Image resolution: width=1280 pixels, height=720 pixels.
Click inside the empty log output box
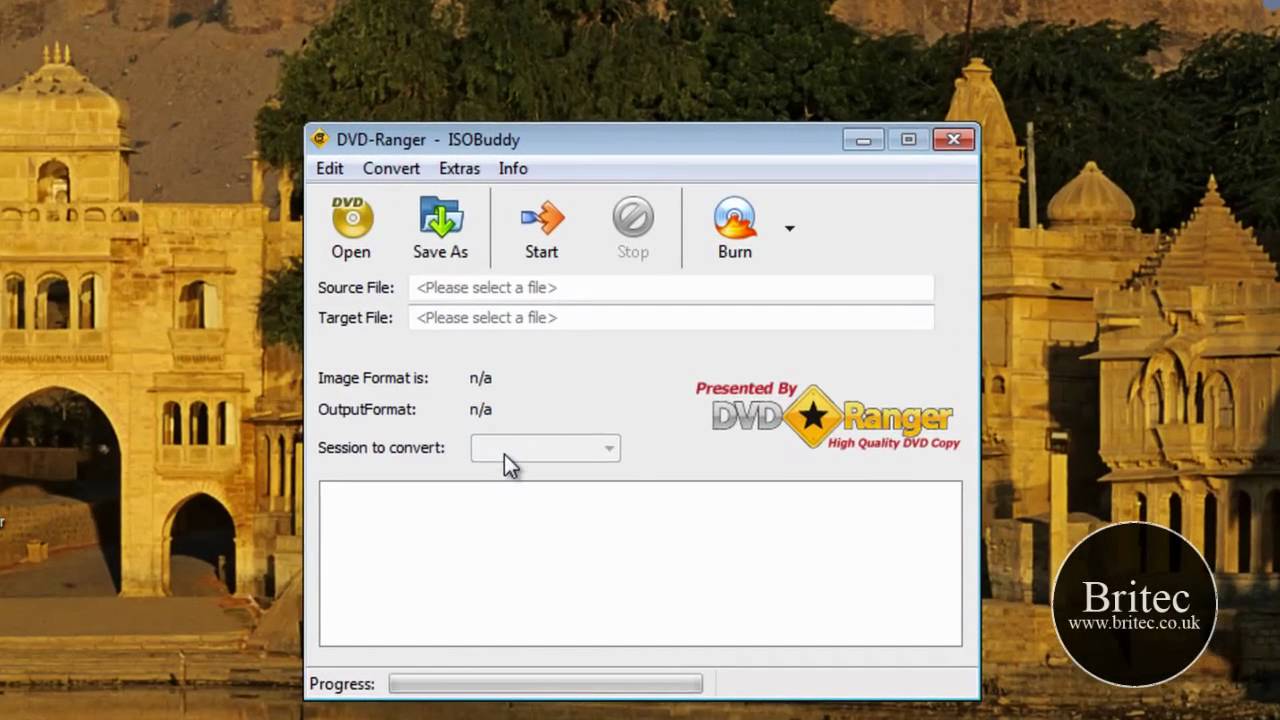(641, 563)
